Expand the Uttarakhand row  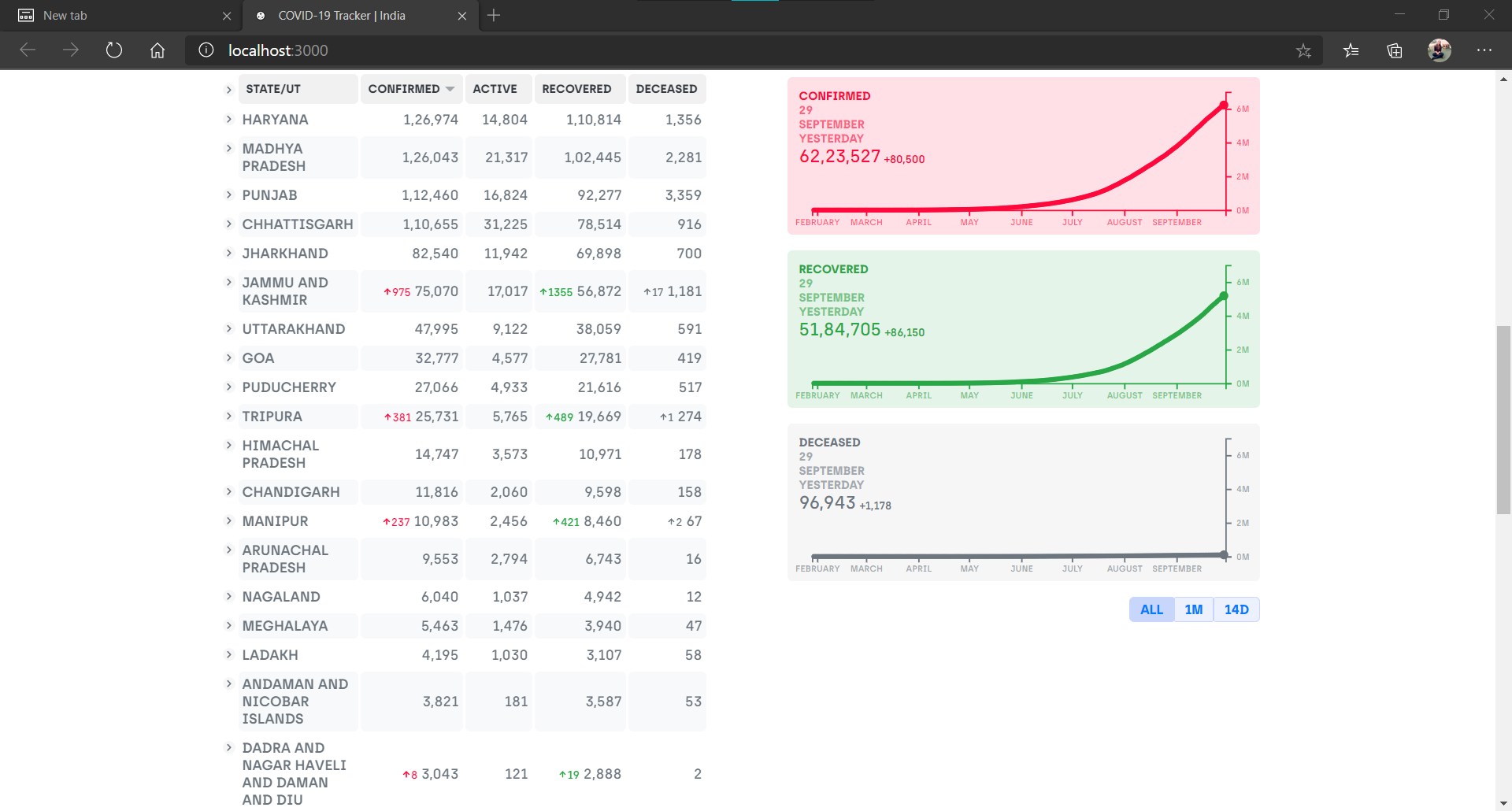(x=229, y=329)
